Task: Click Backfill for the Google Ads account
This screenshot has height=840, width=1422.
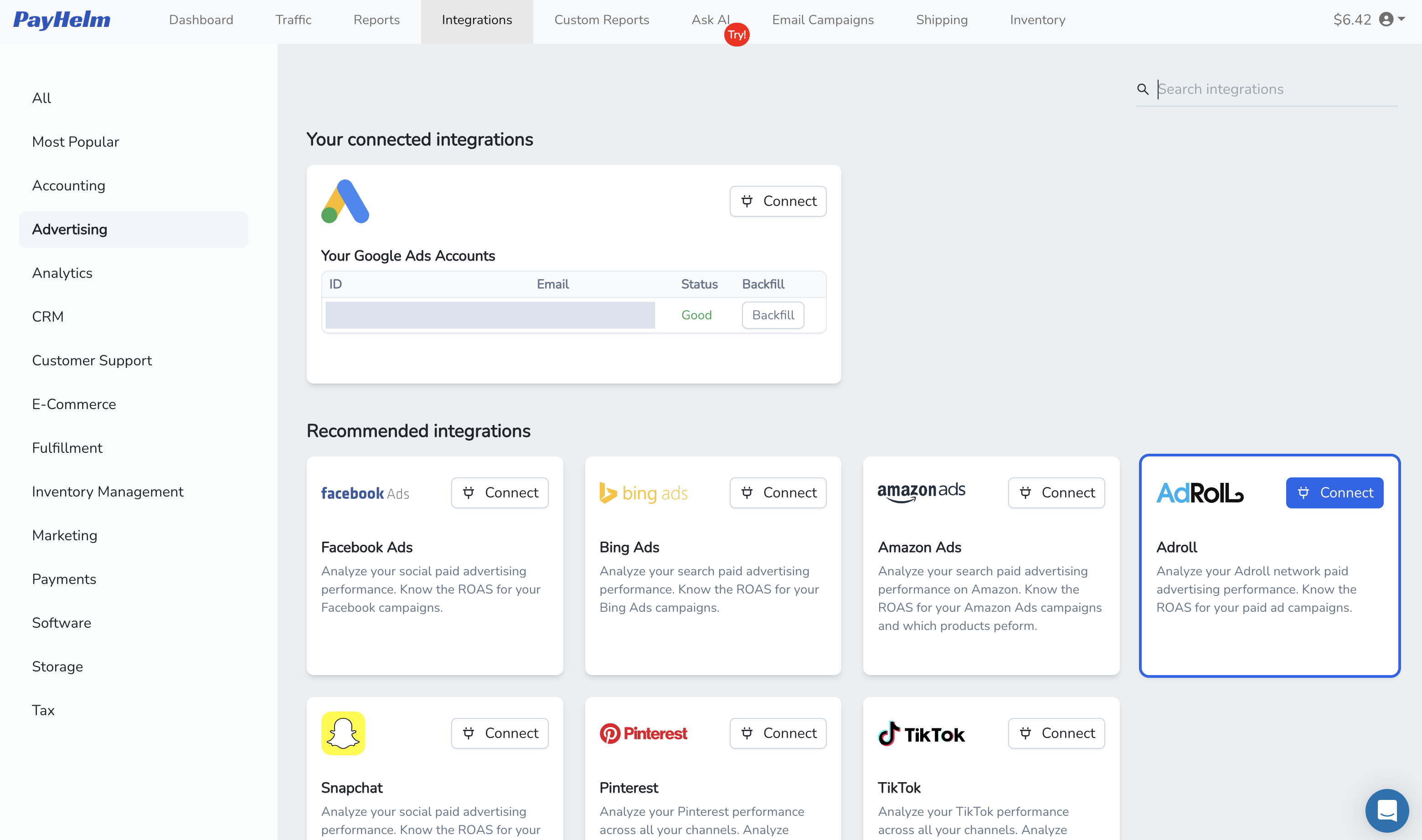Action: [x=773, y=315]
